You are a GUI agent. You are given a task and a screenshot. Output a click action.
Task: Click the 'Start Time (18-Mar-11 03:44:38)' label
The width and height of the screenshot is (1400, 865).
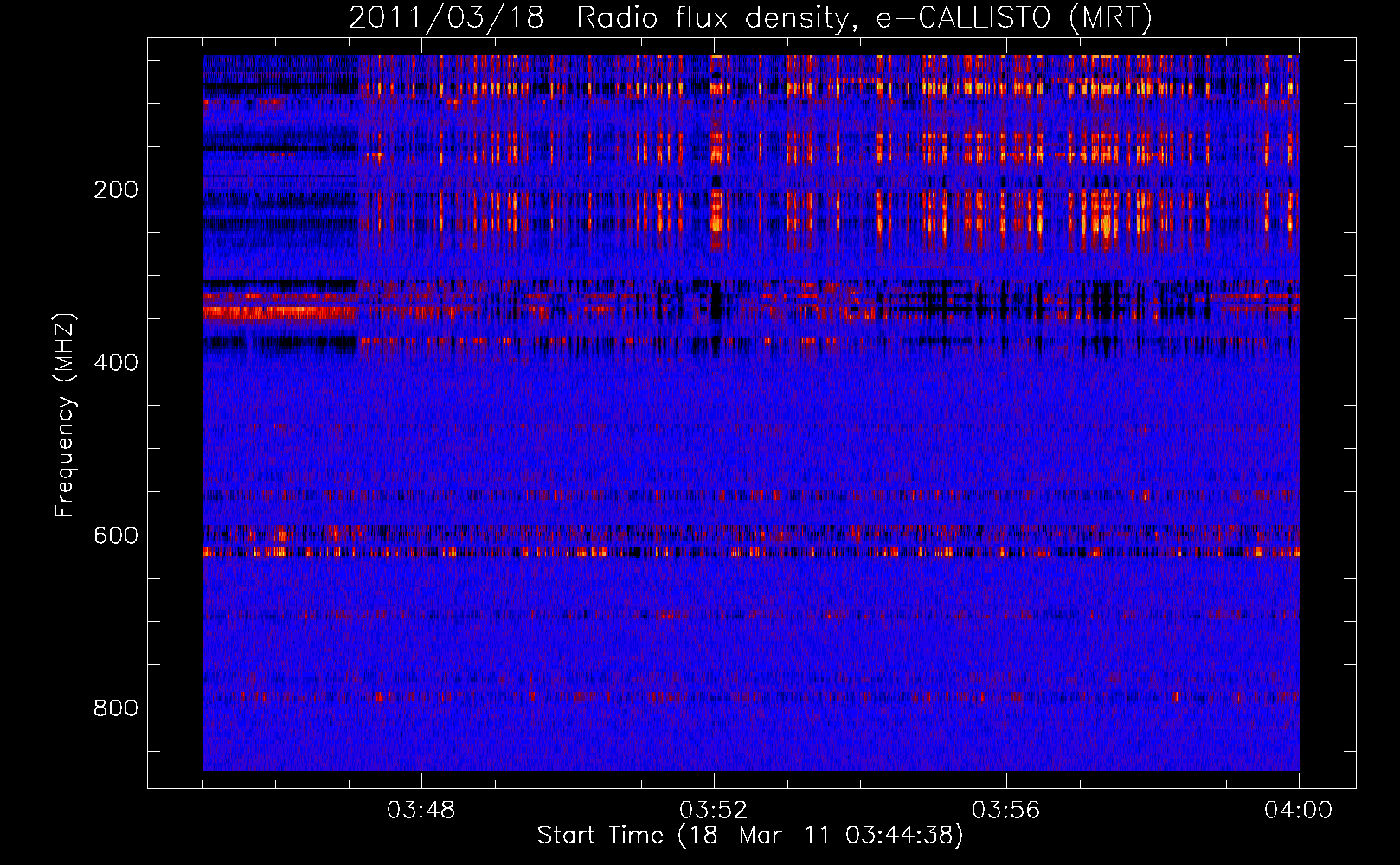[750, 836]
